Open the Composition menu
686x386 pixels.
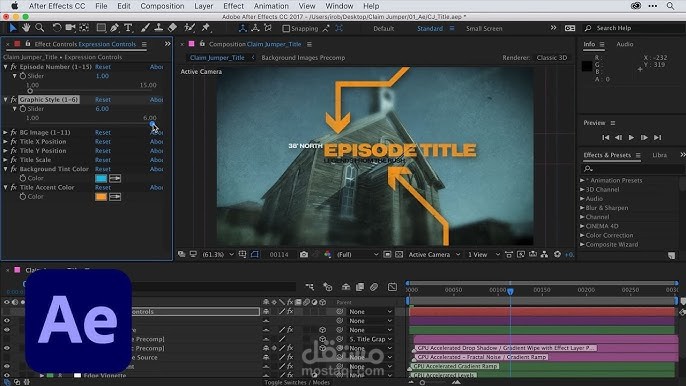tap(162, 6)
